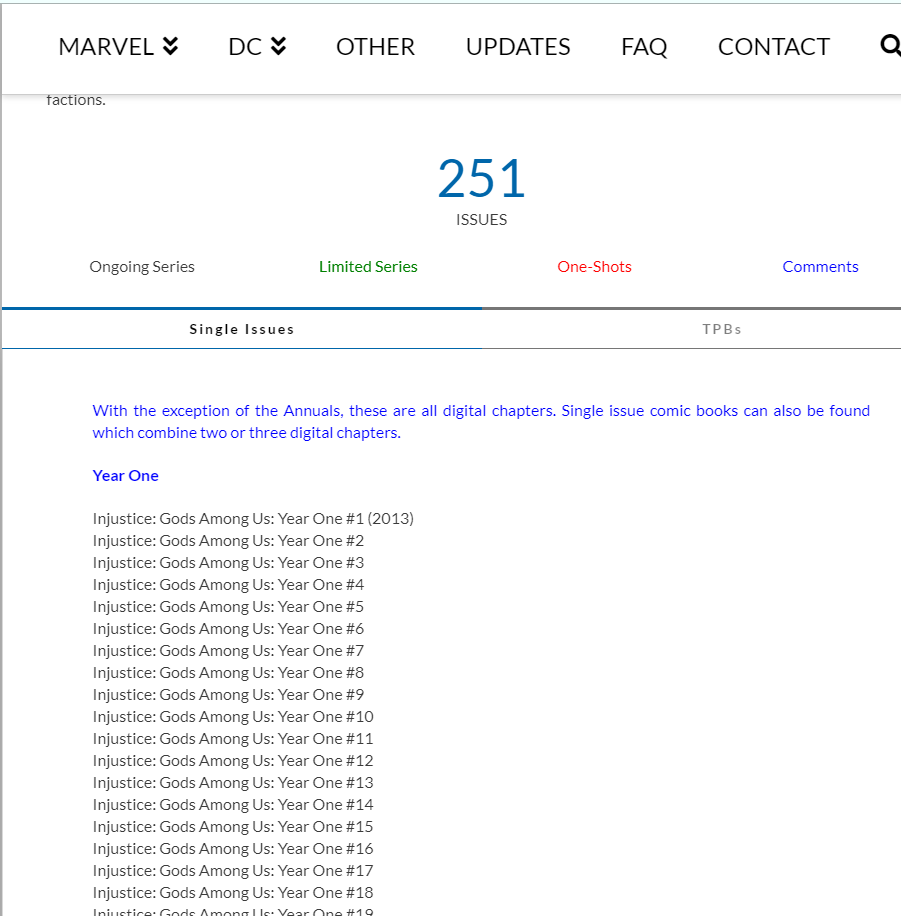Click the 251 issues counter

[x=481, y=178]
